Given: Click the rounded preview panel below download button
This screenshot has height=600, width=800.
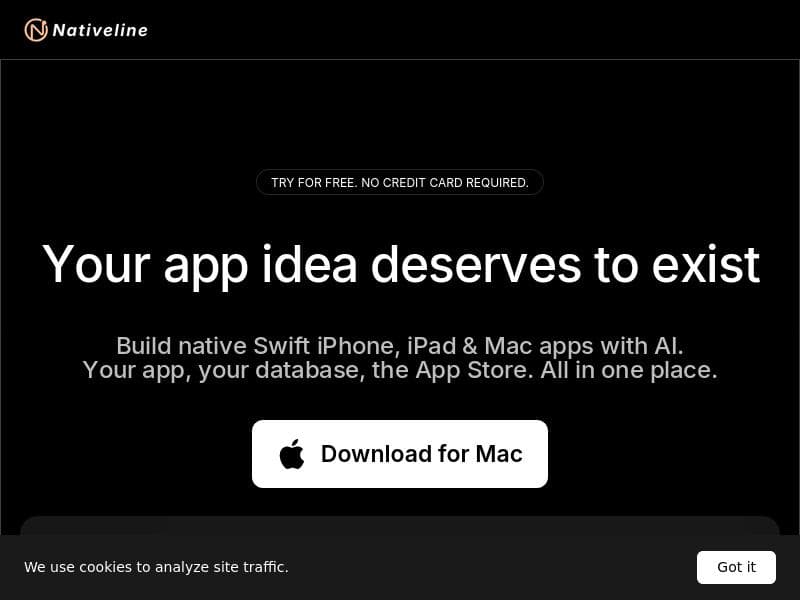Looking at the screenshot, I should tap(400, 526).
